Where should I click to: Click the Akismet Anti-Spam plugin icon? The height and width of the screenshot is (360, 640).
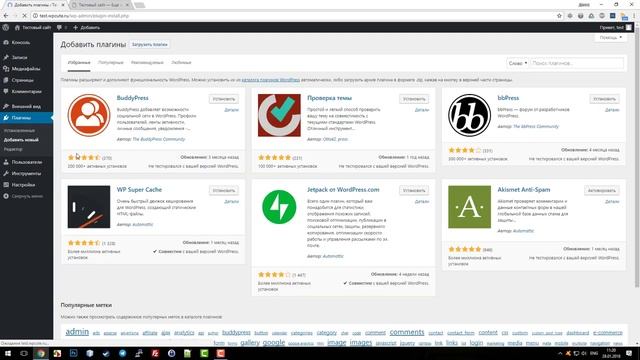tap(469, 207)
